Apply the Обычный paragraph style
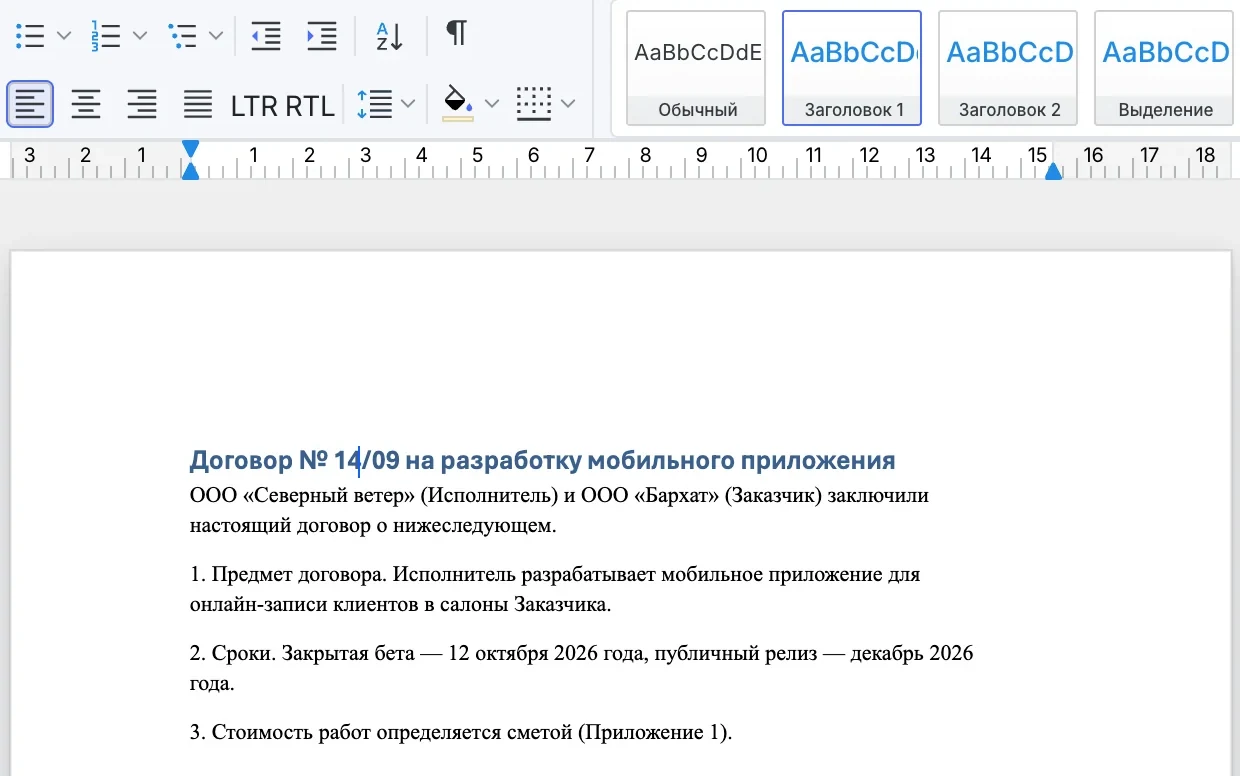Image resolution: width=1240 pixels, height=776 pixels. (x=698, y=68)
